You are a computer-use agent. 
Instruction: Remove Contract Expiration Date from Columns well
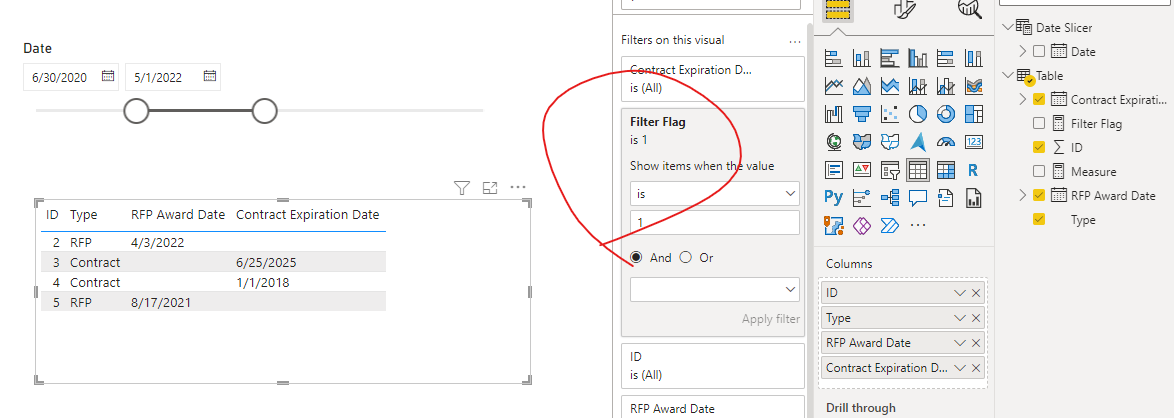976,368
